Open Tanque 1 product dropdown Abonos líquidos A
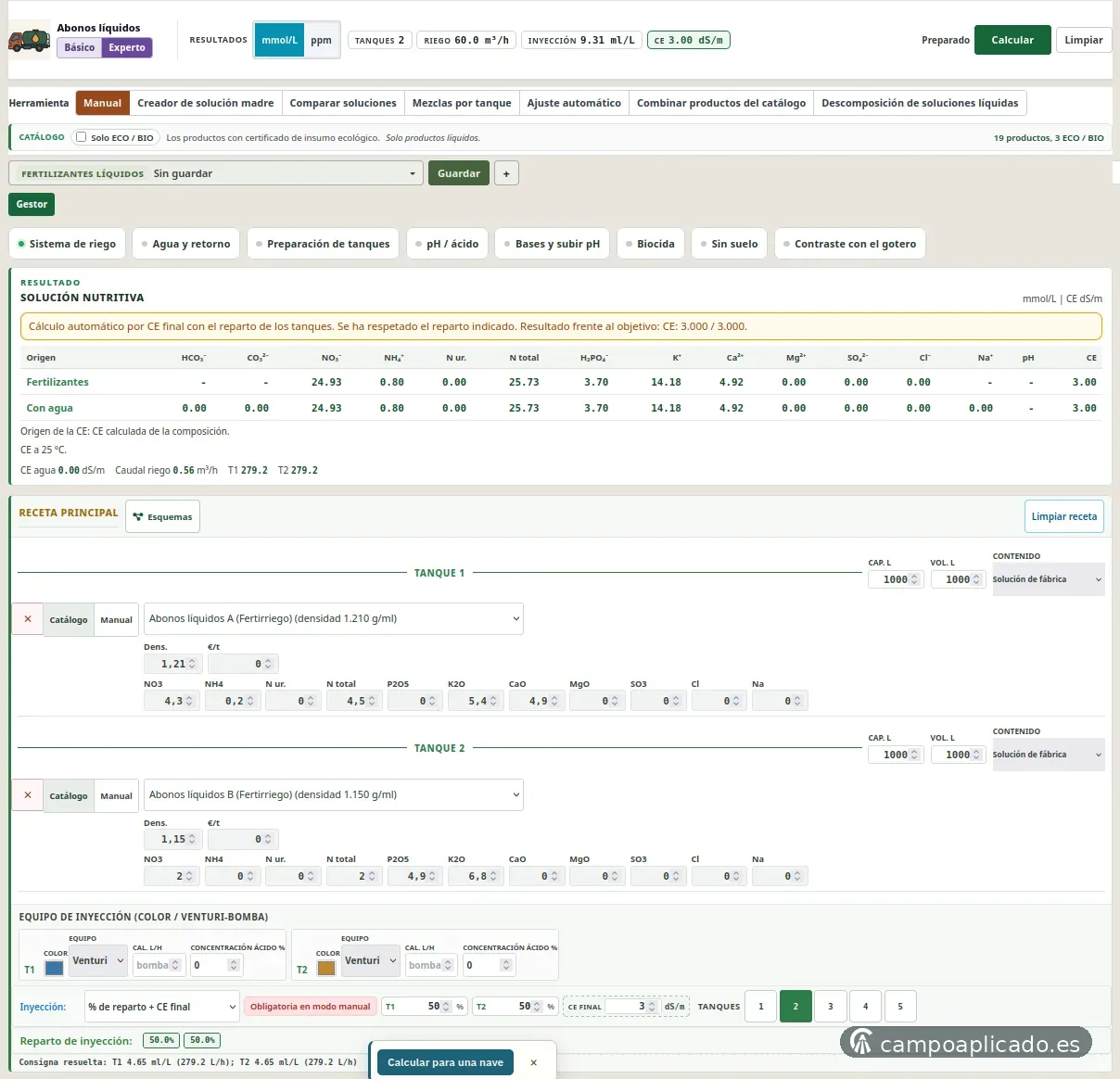This screenshot has width=1120, height=1079. [334, 618]
